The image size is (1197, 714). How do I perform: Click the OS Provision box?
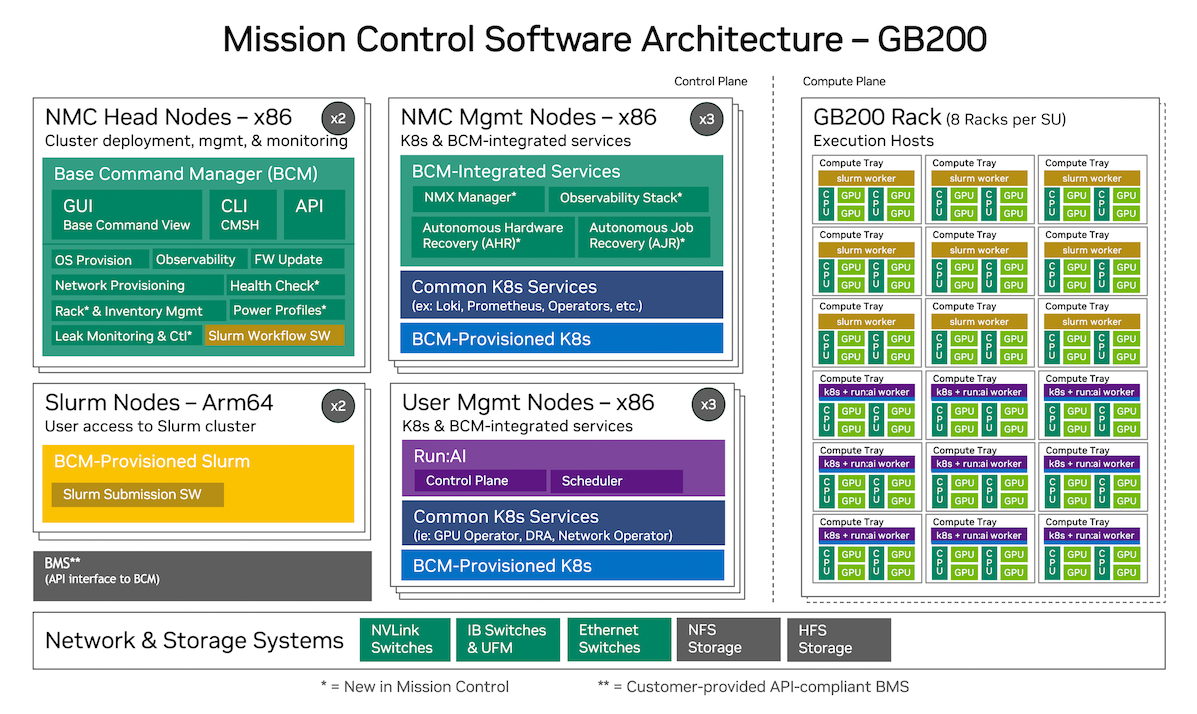pyautogui.click(x=93, y=260)
